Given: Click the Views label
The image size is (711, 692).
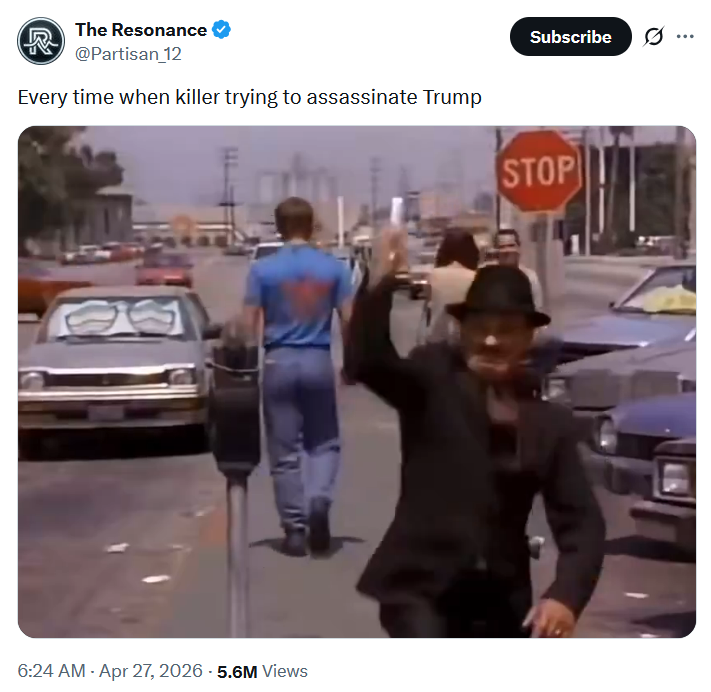Looking at the screenshot, I should coord(285,671).
